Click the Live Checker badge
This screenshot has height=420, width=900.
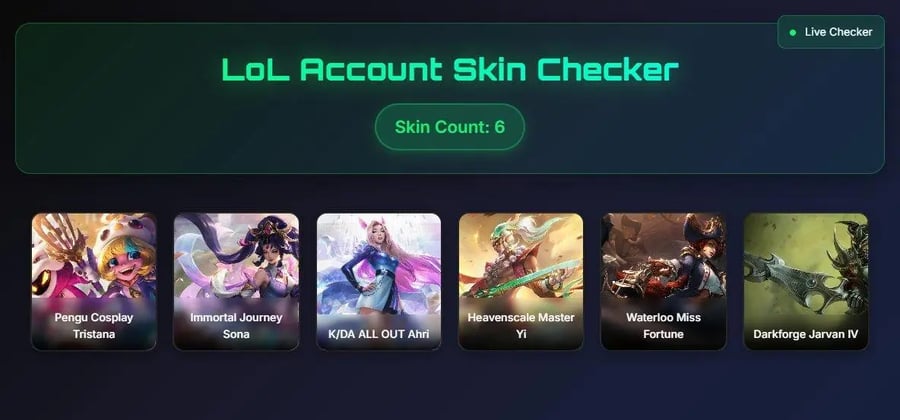(x=831, y=32)
